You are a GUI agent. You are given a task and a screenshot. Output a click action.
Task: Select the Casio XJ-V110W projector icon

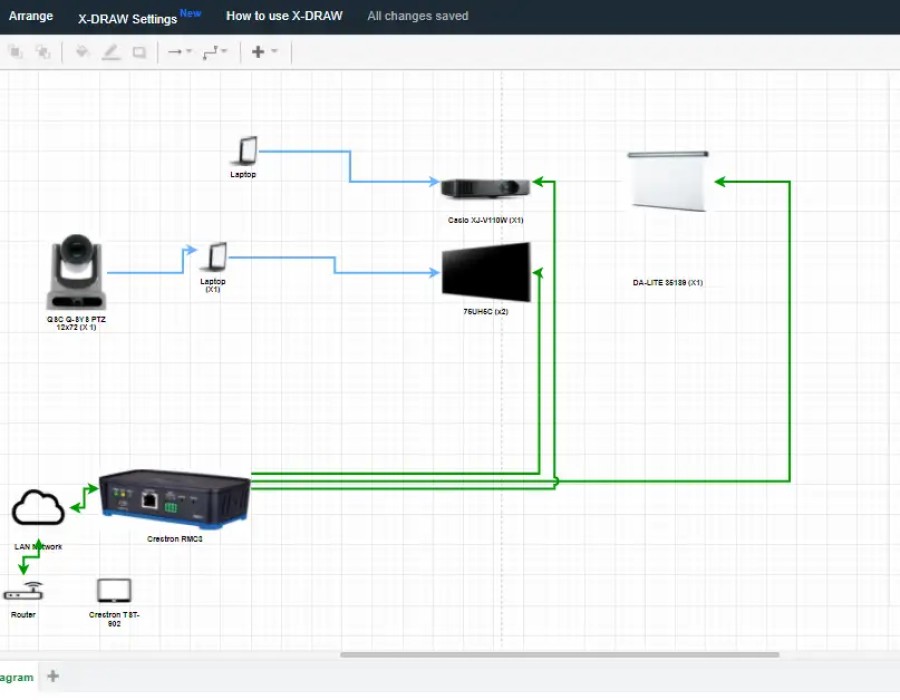point(486,188)
